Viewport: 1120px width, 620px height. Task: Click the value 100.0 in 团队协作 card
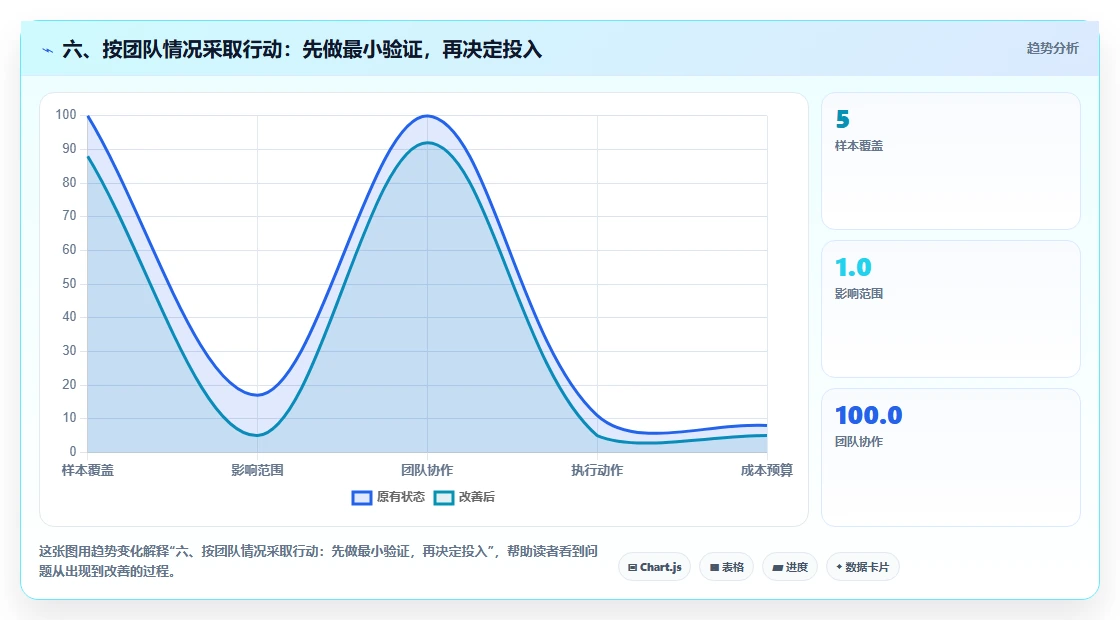[869, 415]
